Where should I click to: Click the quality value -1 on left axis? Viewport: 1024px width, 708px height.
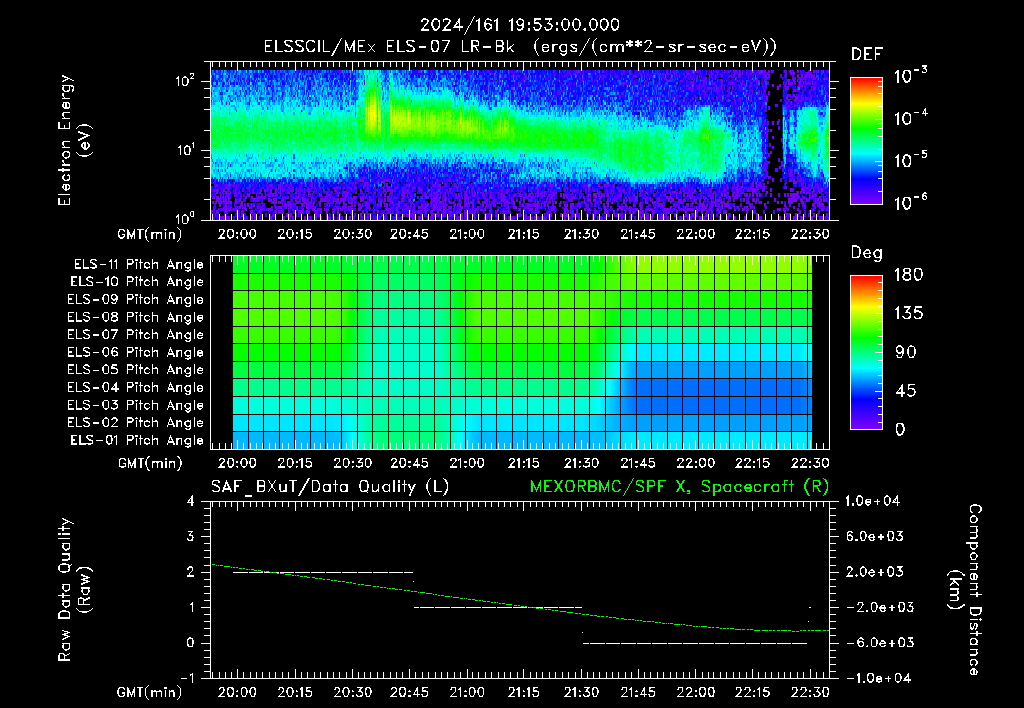187,678
